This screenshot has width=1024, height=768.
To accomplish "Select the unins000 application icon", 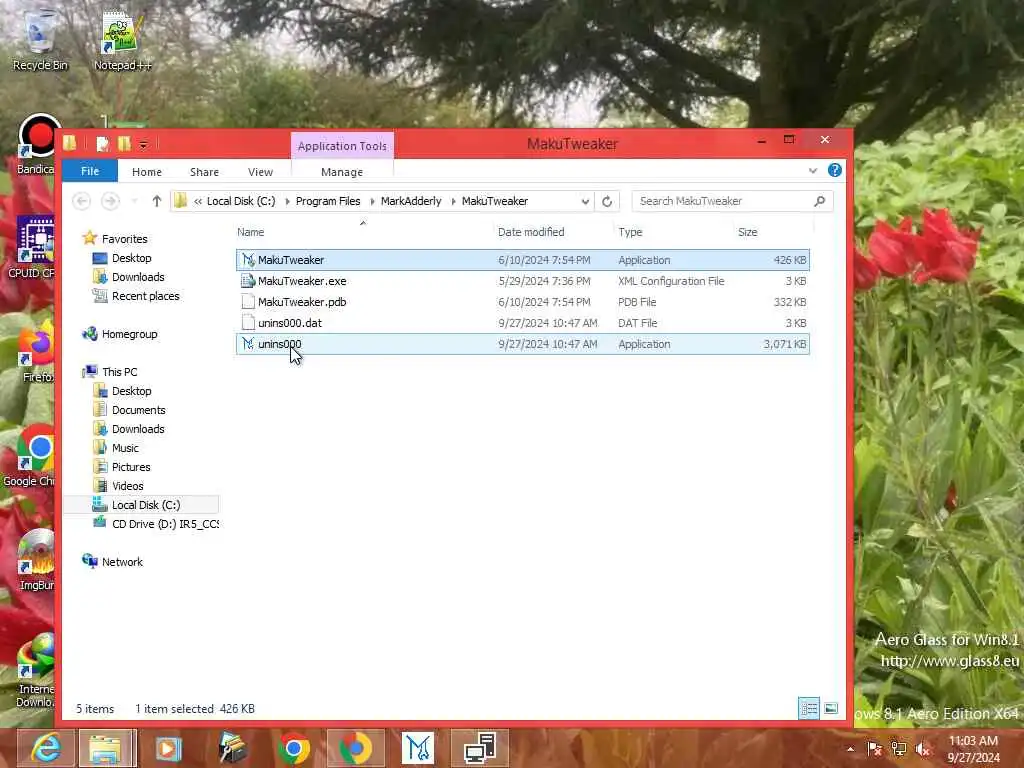I will click(248, 344).
